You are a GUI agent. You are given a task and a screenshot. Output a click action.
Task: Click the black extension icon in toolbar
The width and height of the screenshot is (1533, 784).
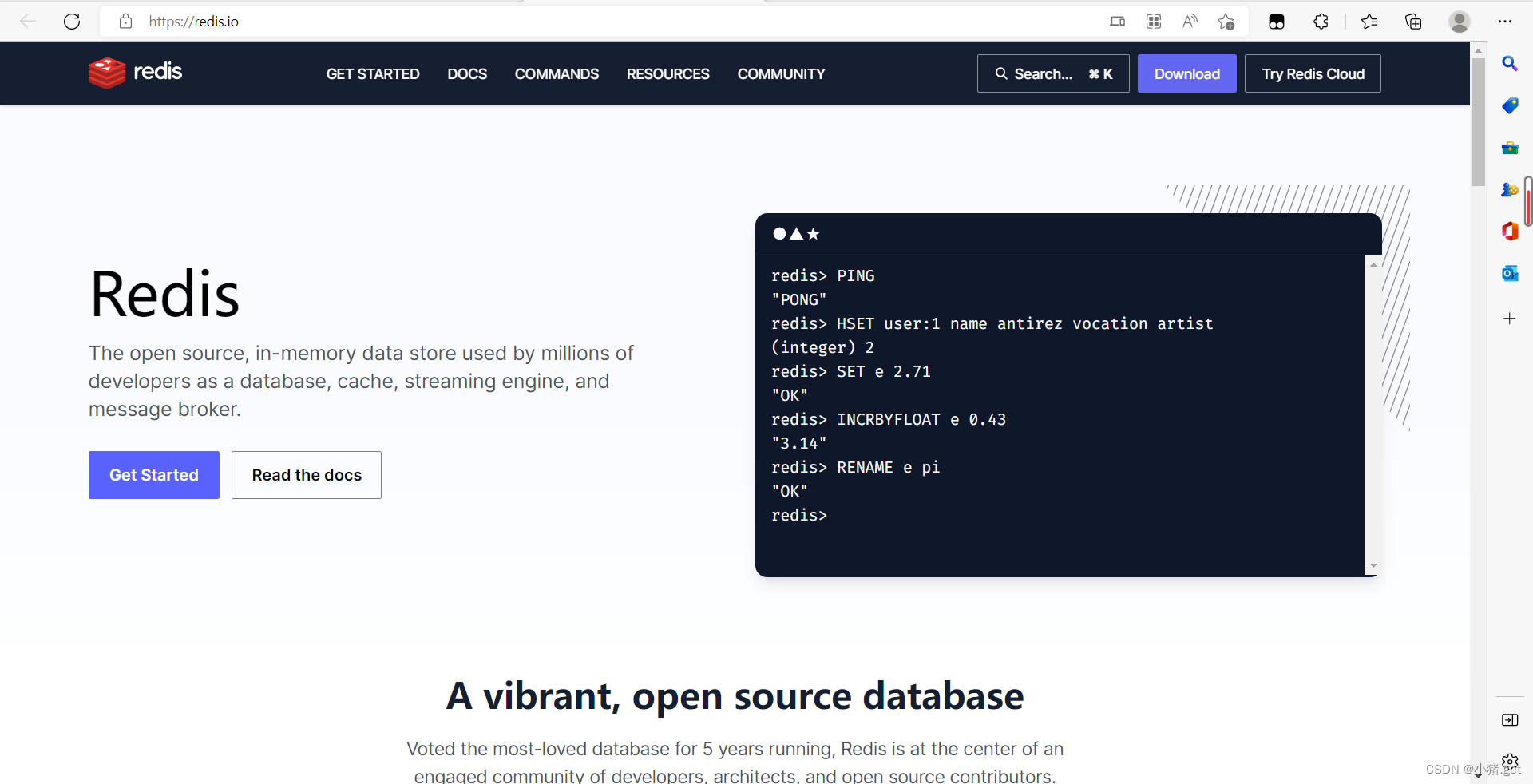1277,22
